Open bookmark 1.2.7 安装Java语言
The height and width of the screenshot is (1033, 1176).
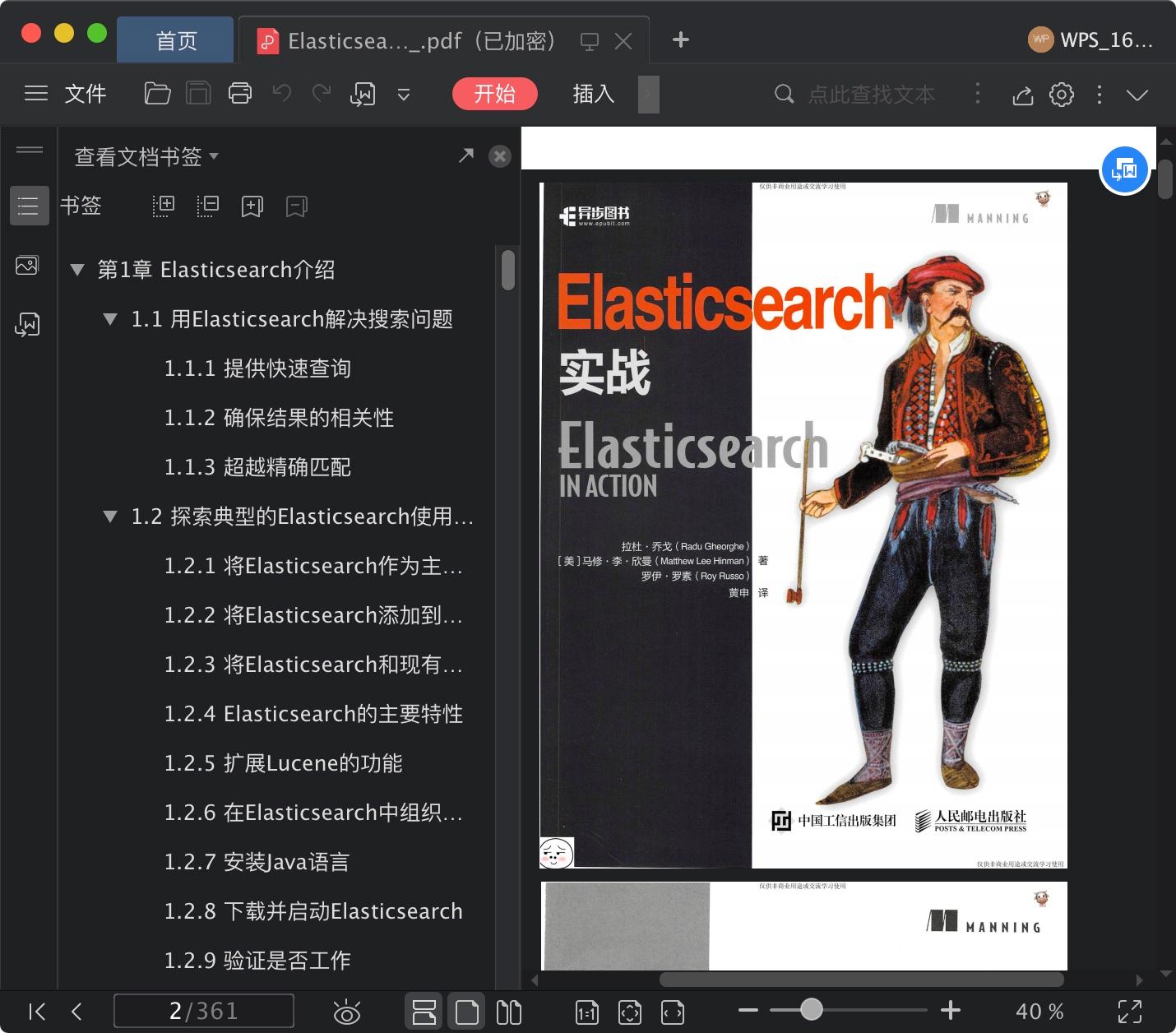pos(257,862)
